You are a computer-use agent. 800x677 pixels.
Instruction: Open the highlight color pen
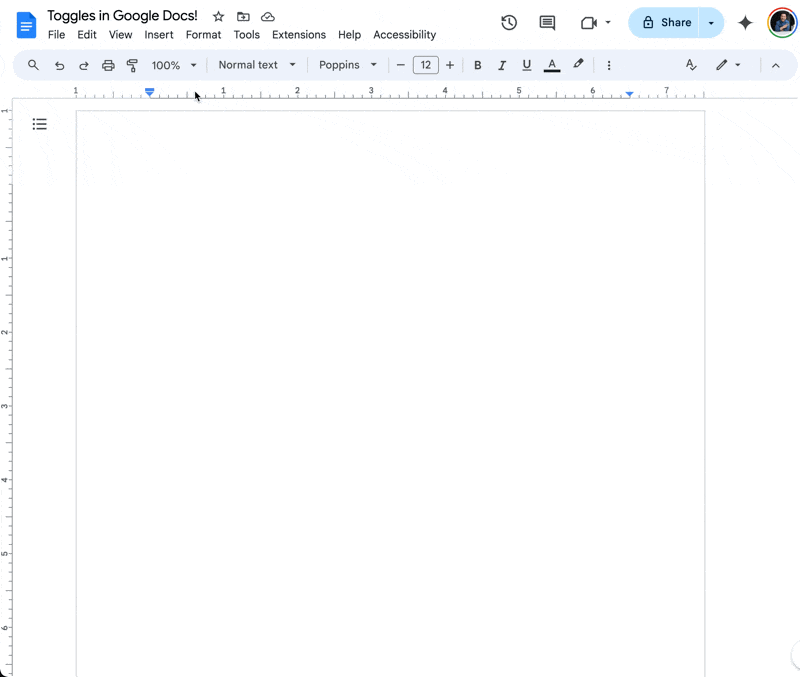coord(578,64)
